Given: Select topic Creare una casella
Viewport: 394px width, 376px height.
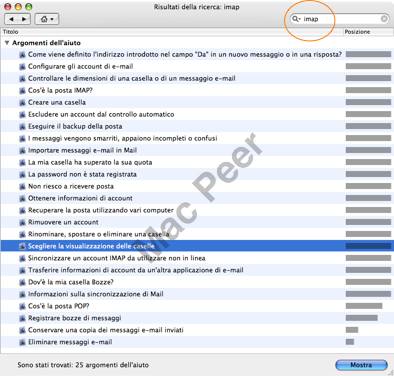Looking at the screenshot, I should click(x=57, y=102).
